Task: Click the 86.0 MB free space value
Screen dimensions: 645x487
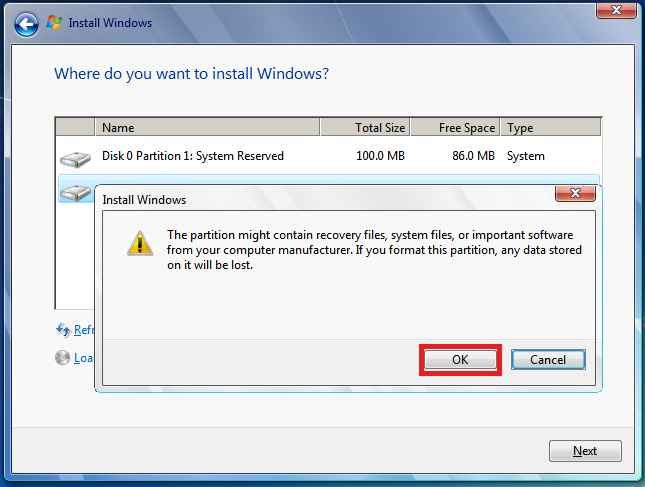Action: [473, 156]
